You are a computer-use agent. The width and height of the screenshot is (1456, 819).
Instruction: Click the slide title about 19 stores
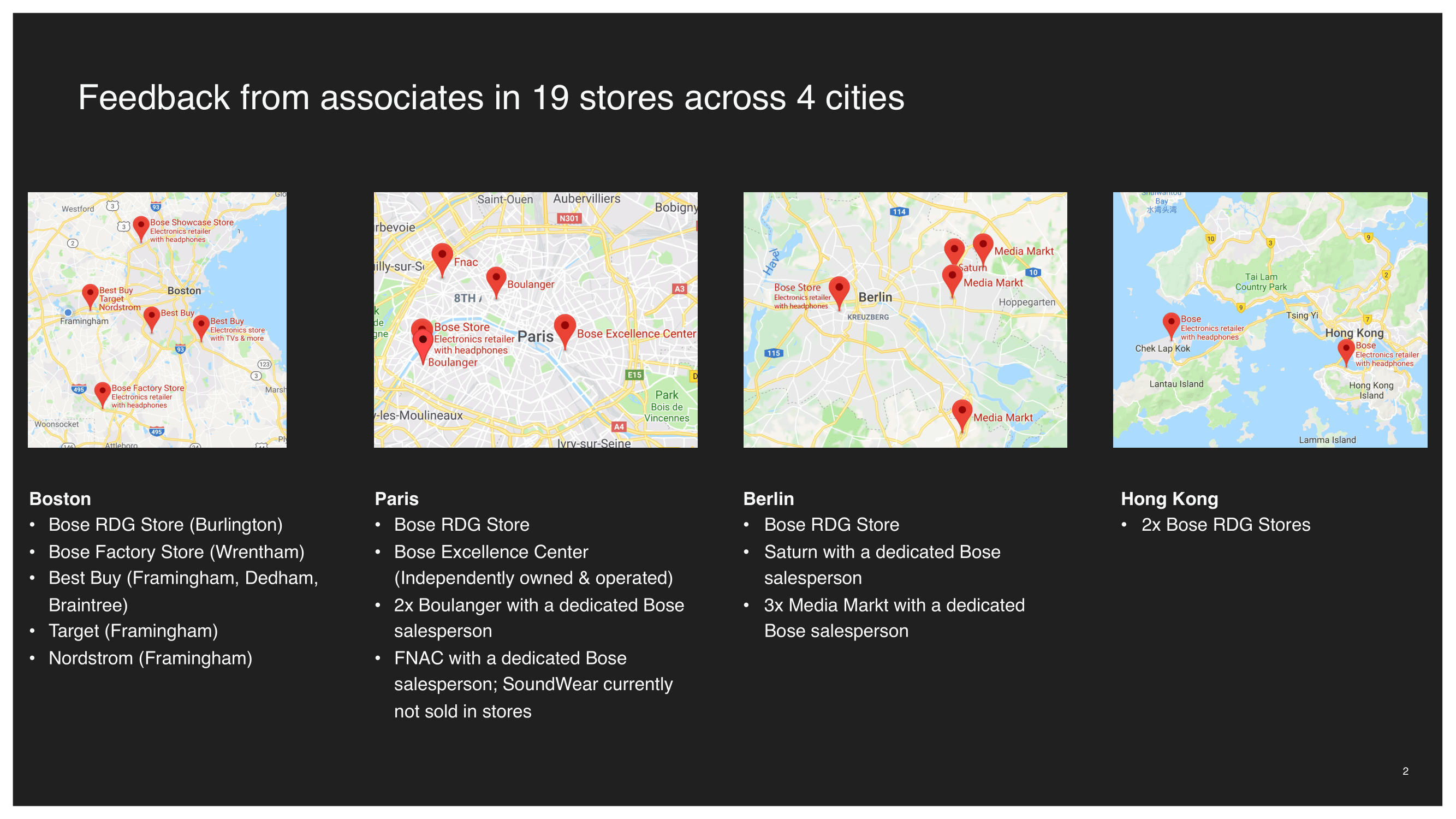coord(491,97)
